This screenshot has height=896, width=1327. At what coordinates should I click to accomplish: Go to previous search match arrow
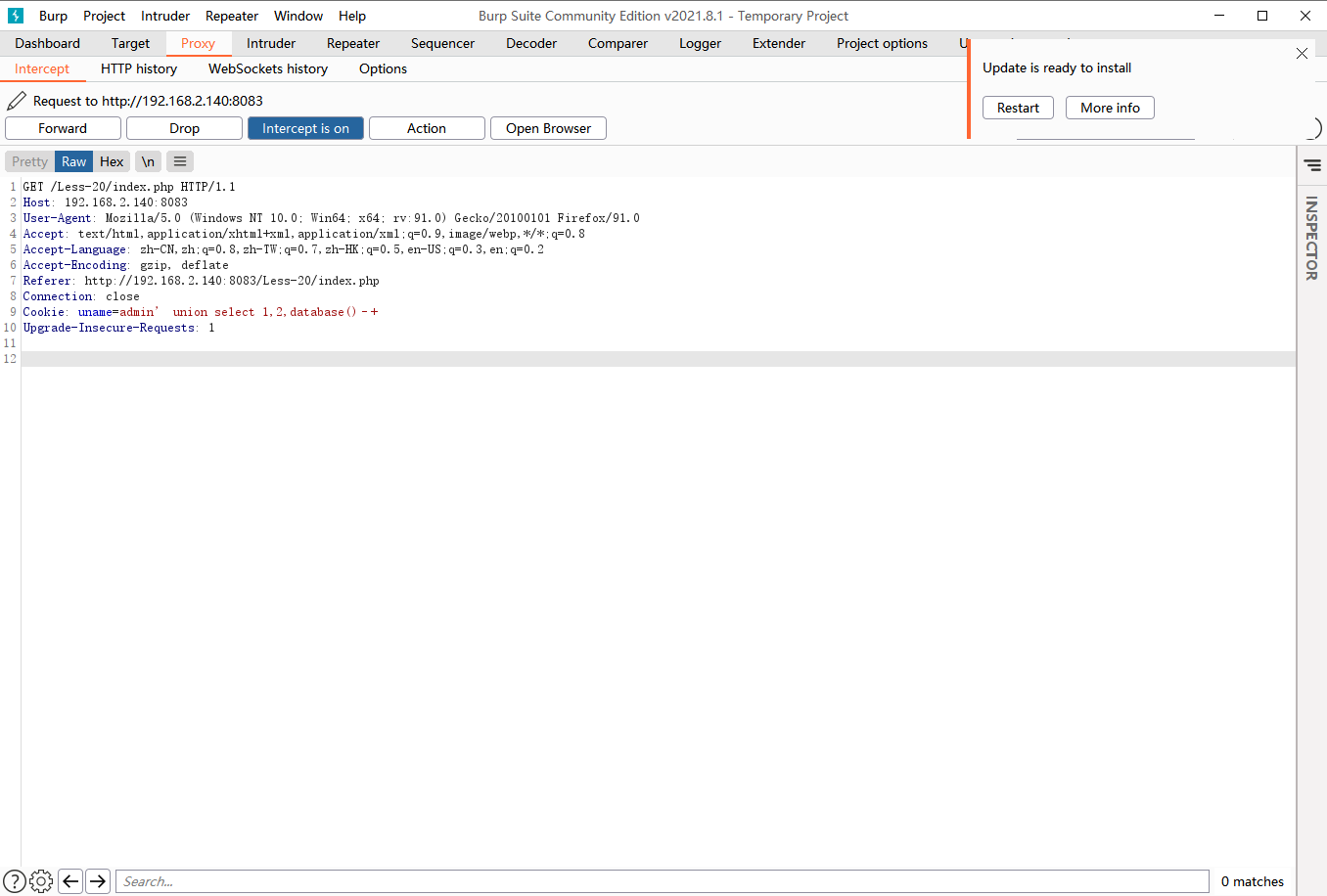(70, 881)
